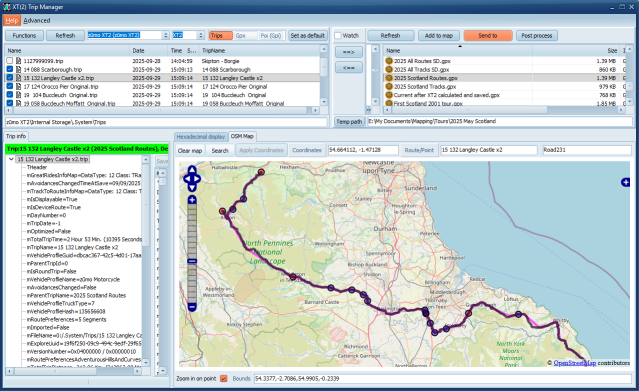Screen dimensions: 639x391
Task: Open the OpenStreetMap contributors link
Action: (575, 362)
